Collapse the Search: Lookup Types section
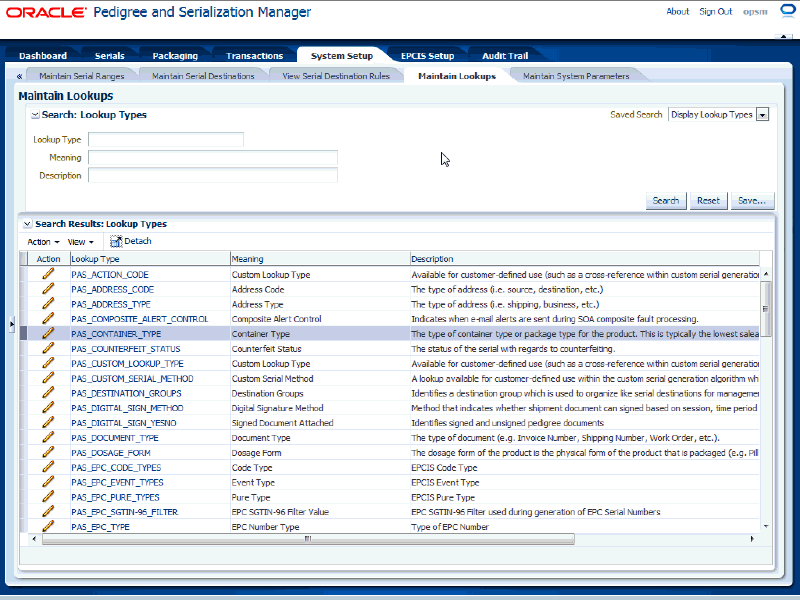The image size is (800, 600). click(x=35, y=115)
